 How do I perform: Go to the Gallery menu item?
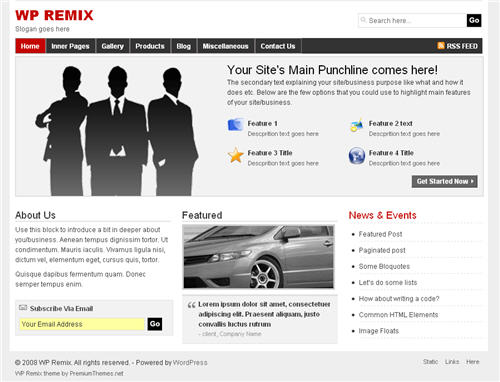113,46
